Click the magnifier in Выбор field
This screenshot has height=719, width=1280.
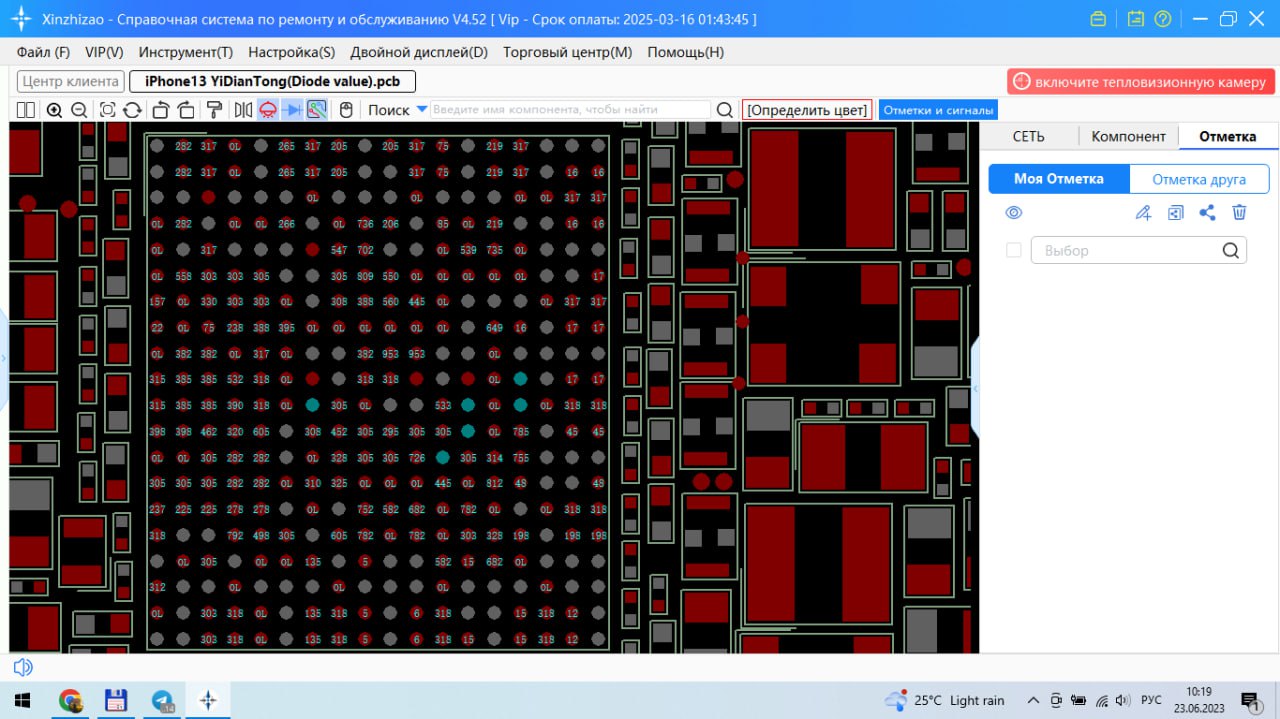click(1231, 250)
